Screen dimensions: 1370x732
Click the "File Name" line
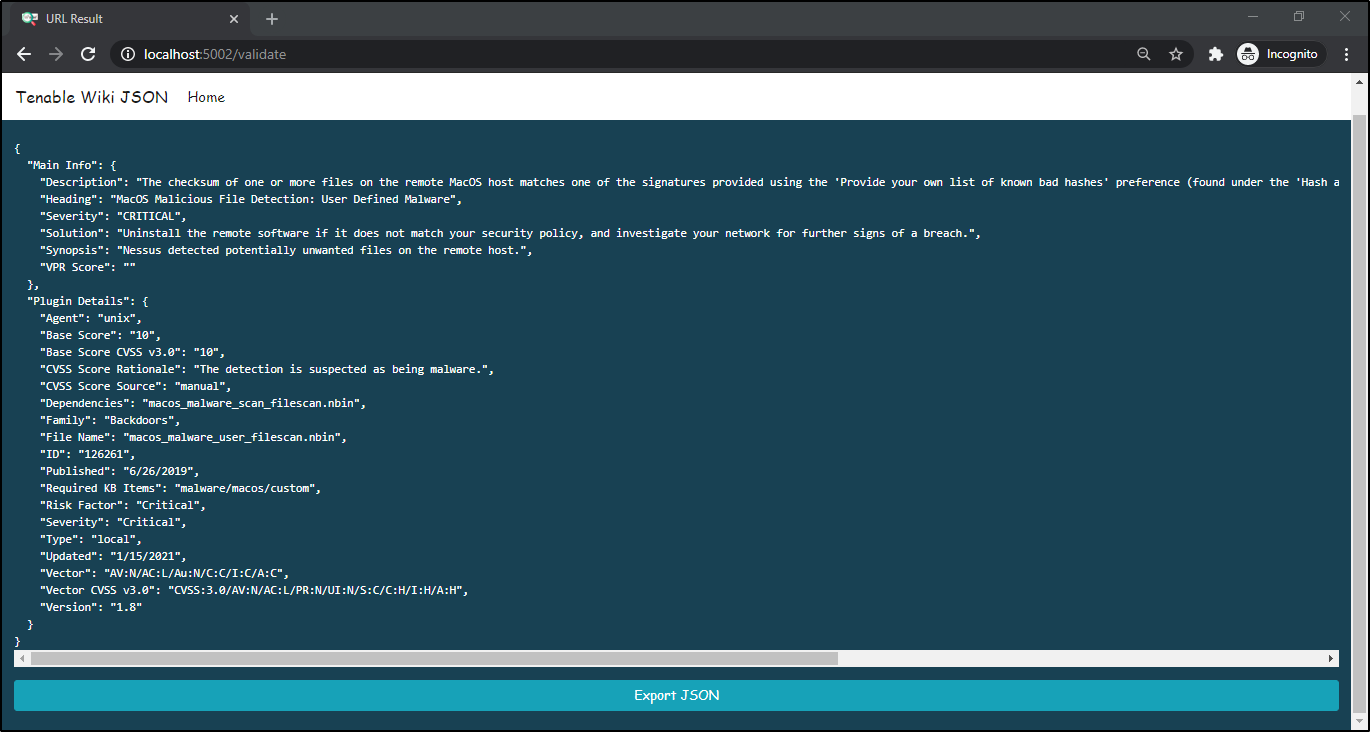coord(193,437)
